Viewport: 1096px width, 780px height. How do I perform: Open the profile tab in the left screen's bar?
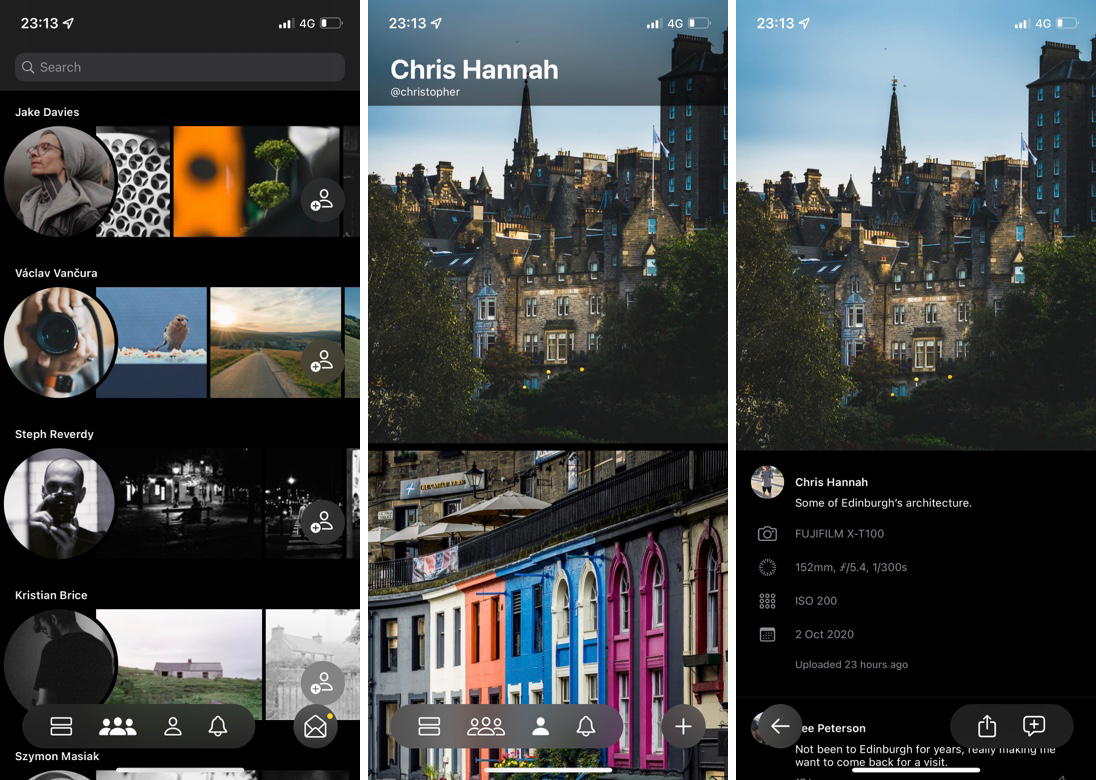173,727
